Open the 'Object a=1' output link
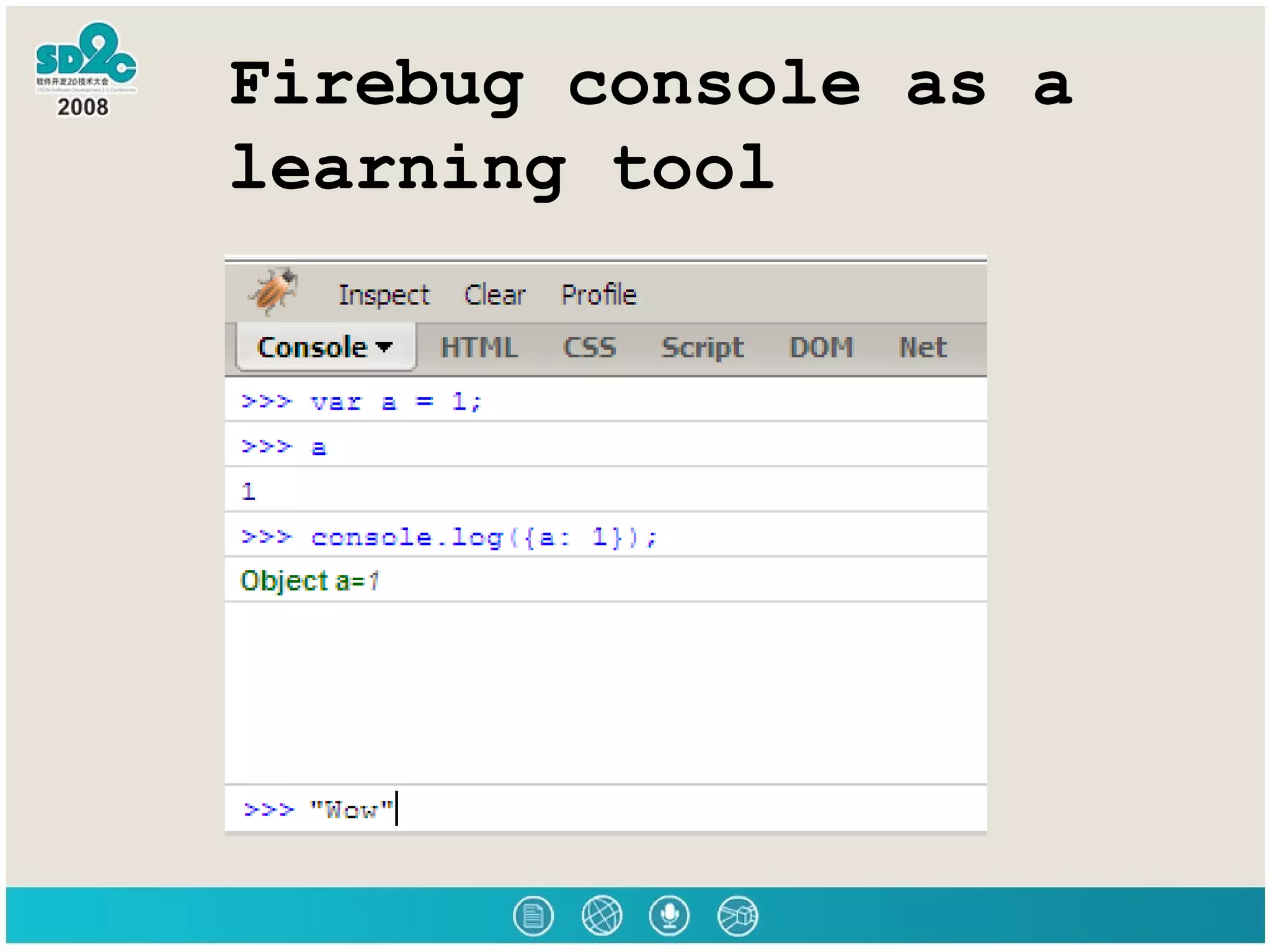 309,581
